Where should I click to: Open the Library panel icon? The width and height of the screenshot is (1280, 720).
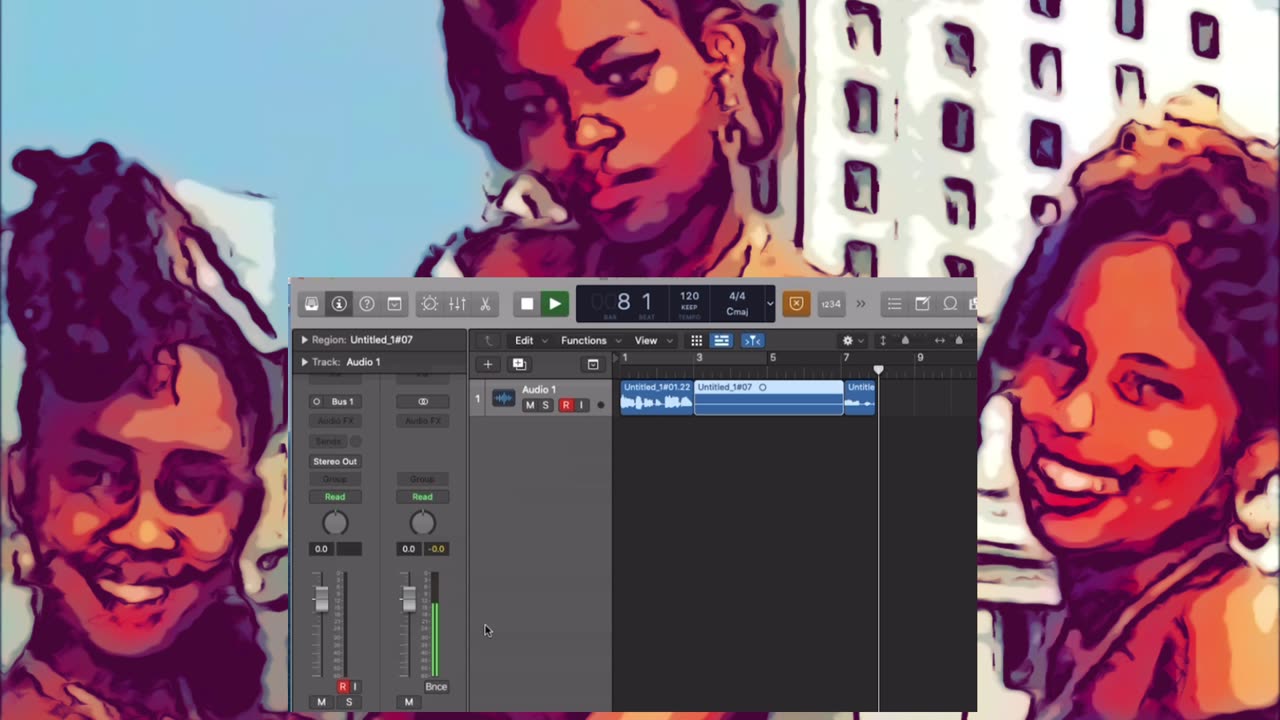tap(312, 304)
